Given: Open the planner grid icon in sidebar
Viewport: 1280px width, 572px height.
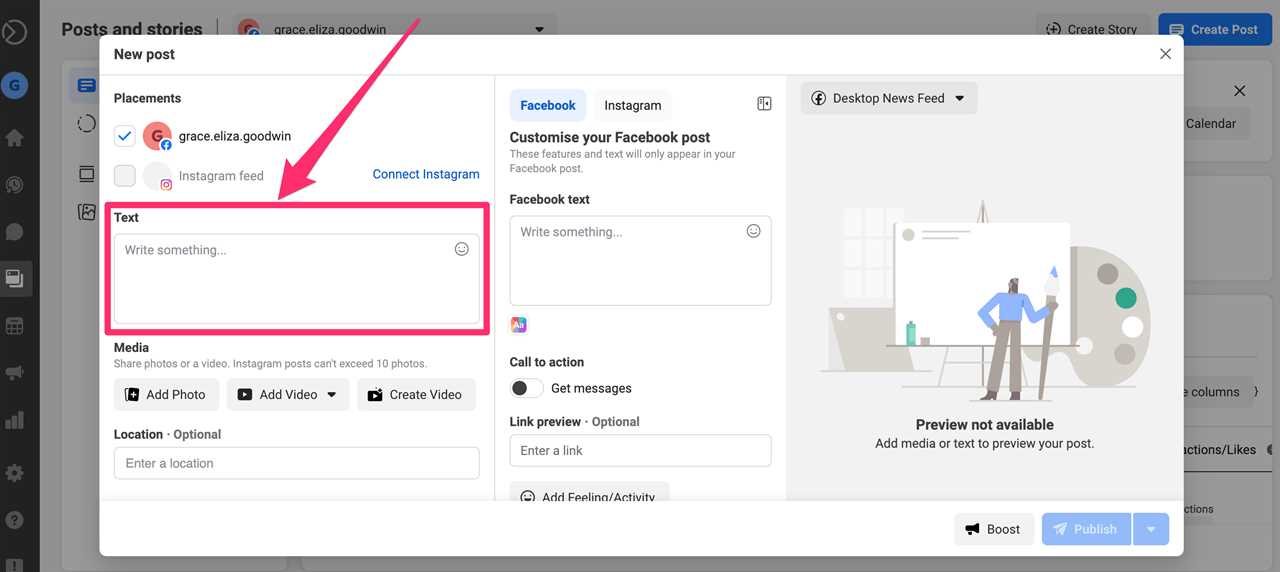Looking at the screenshot, I should tap(14, 326).
